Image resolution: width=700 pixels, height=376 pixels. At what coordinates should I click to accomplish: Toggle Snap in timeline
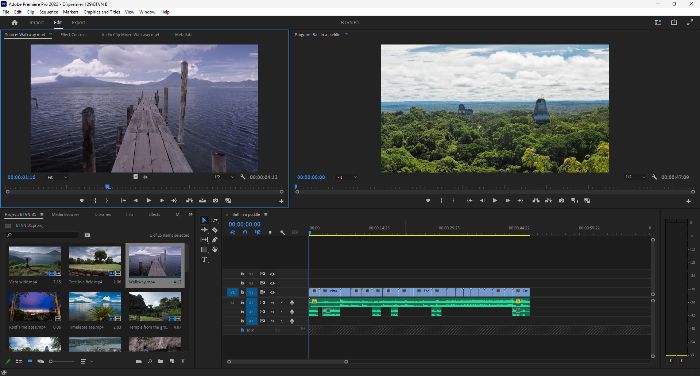click(245, 233)
